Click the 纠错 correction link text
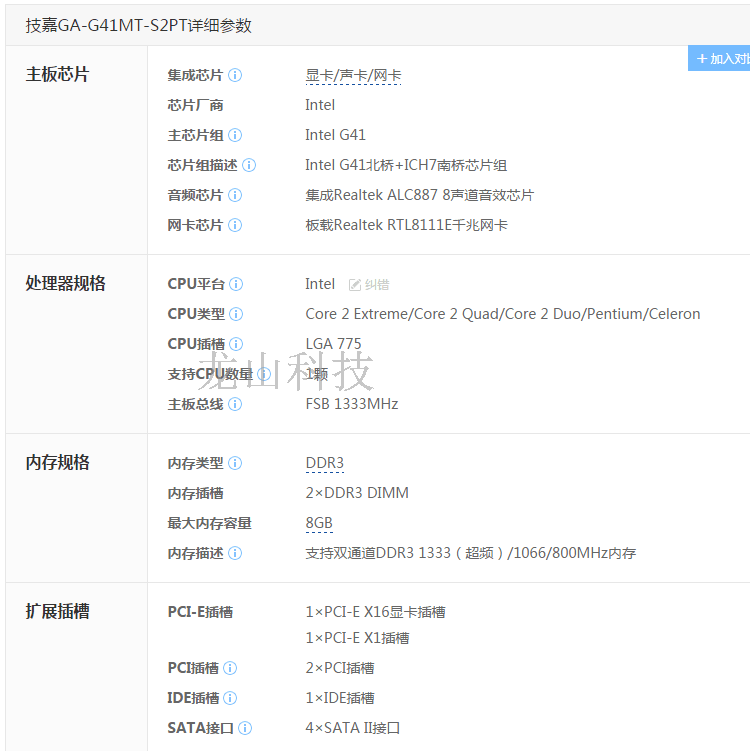This screenshot has width=750, height=751. pyautogui.click(x=377, y=284)
